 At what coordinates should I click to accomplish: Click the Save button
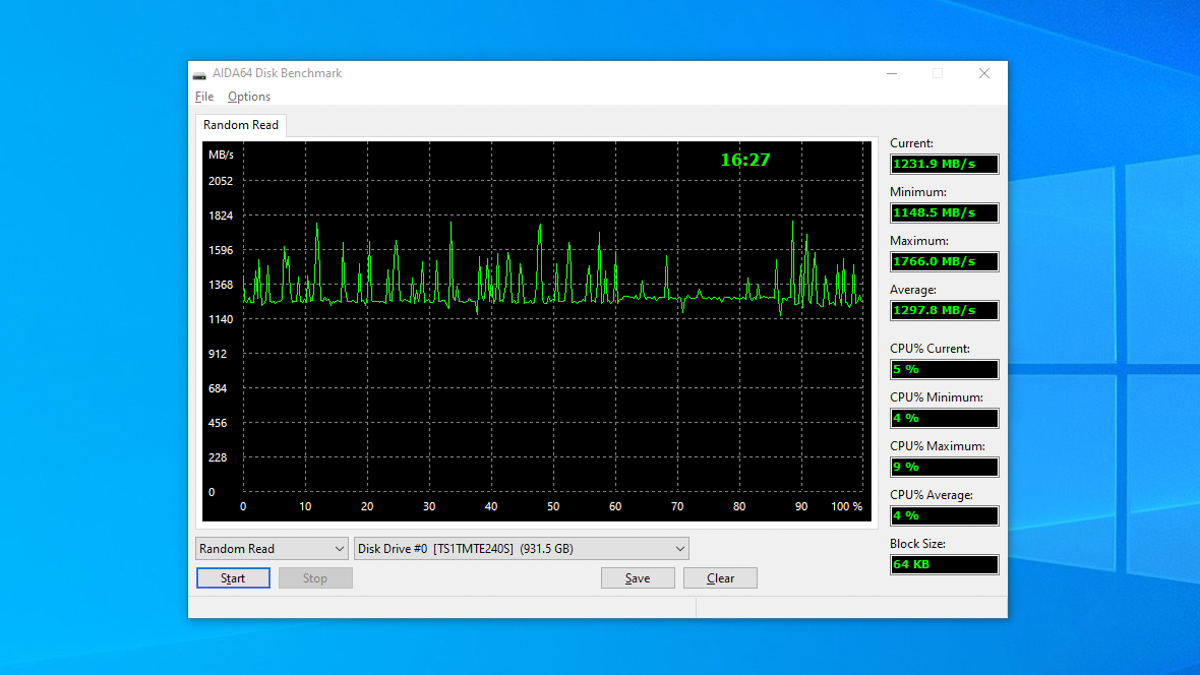[637, 578]
